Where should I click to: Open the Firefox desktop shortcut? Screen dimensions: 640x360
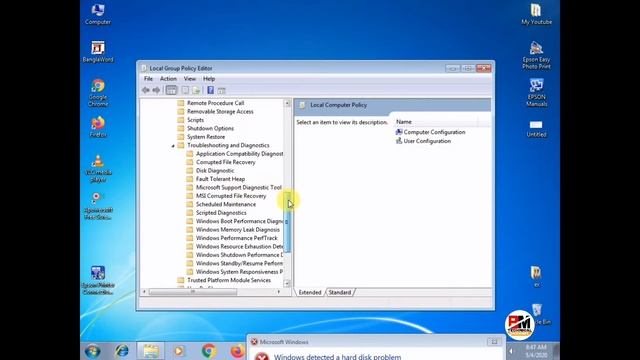click(98, 127)
